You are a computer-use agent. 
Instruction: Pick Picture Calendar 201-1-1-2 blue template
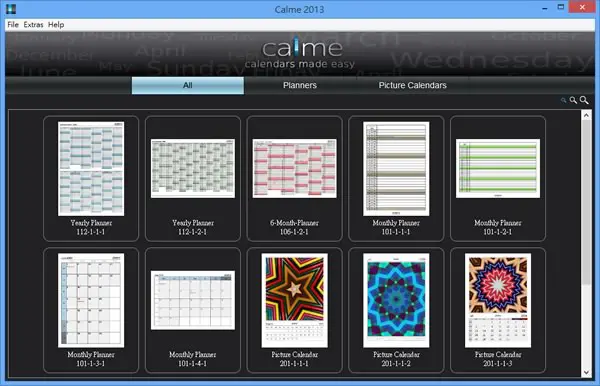point(396,310)
